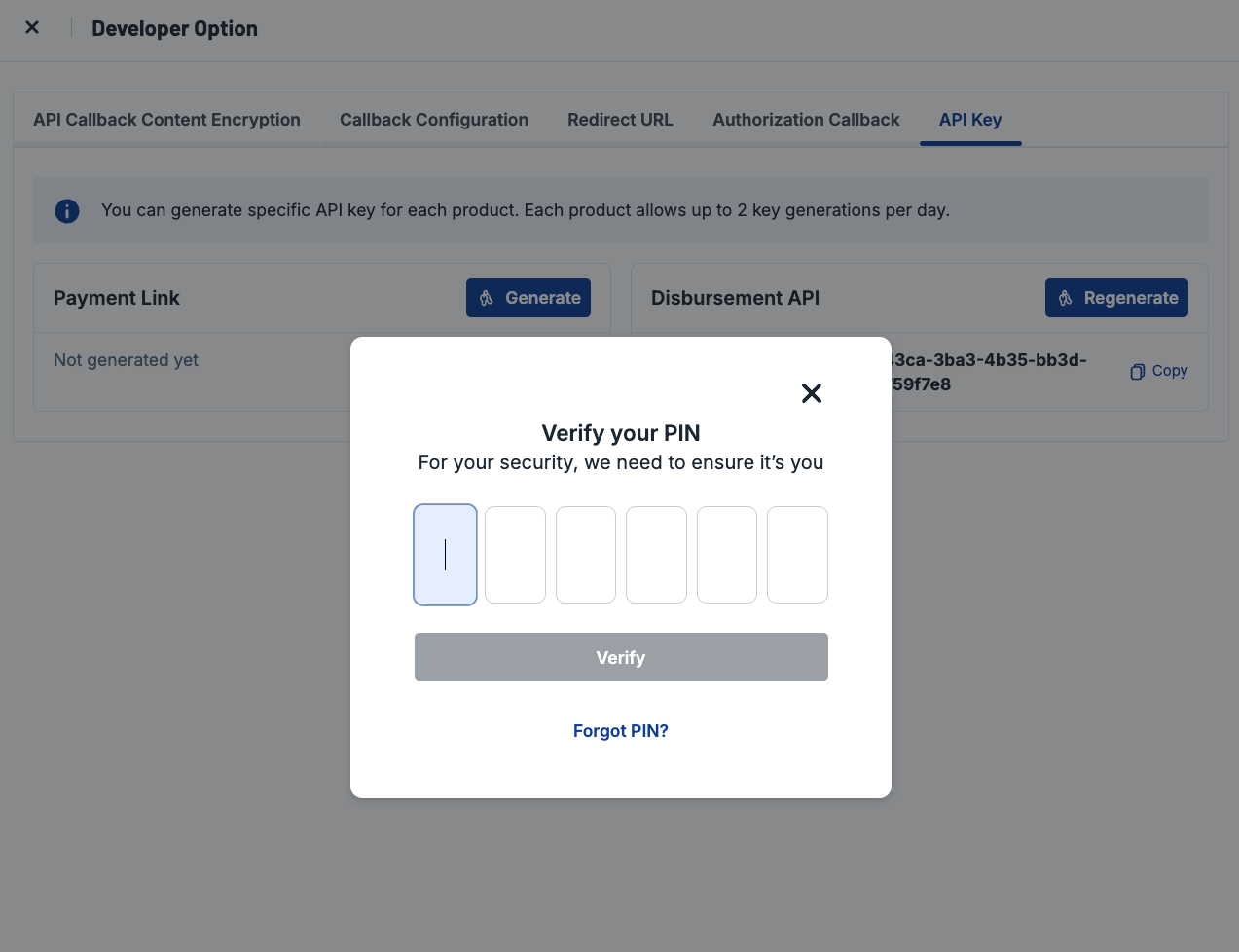
Task: Select the second PIN digit box
Action: (x=515, y=555)
